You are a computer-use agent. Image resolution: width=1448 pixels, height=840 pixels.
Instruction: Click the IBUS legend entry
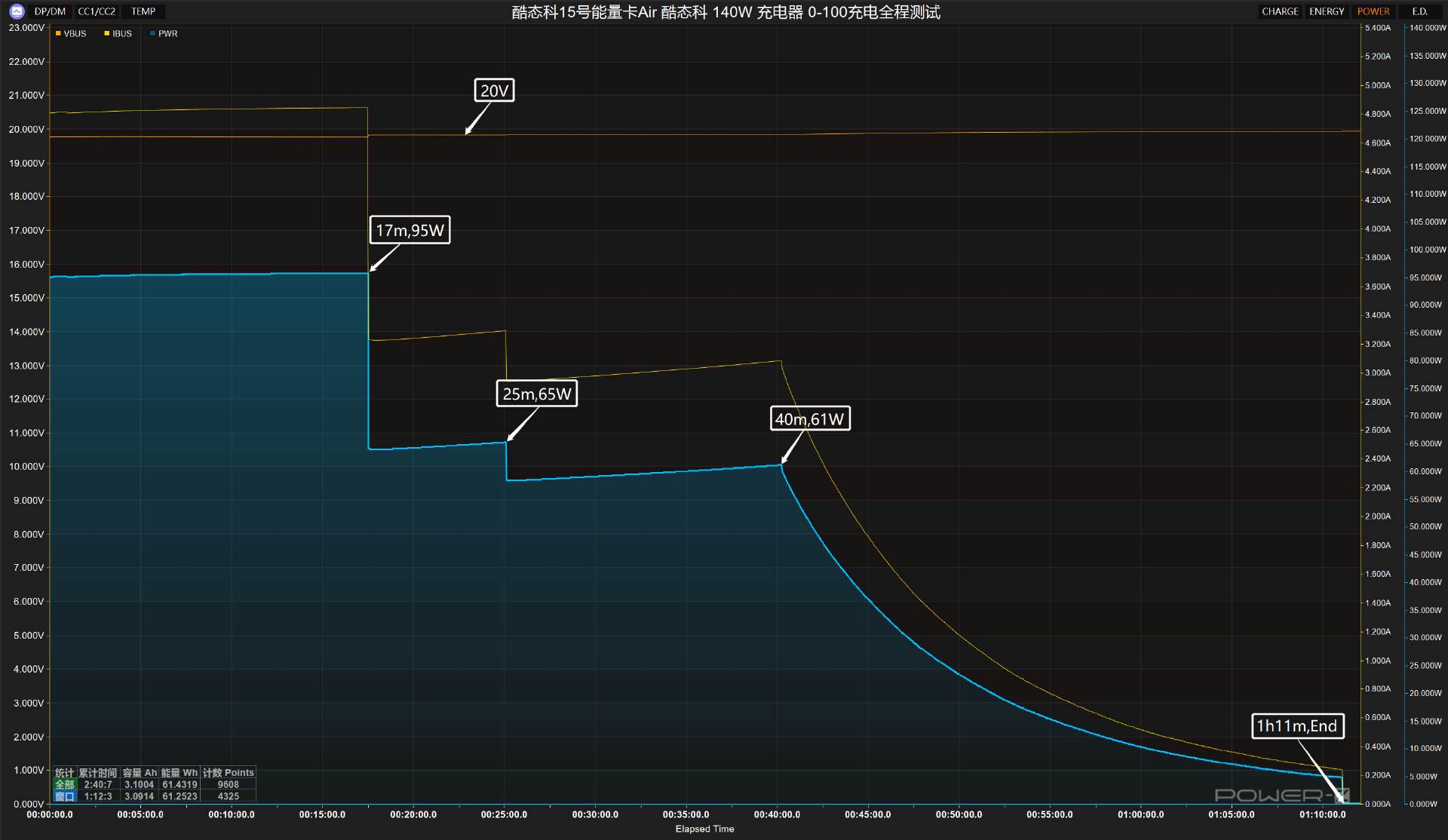[x=118, y=34]
